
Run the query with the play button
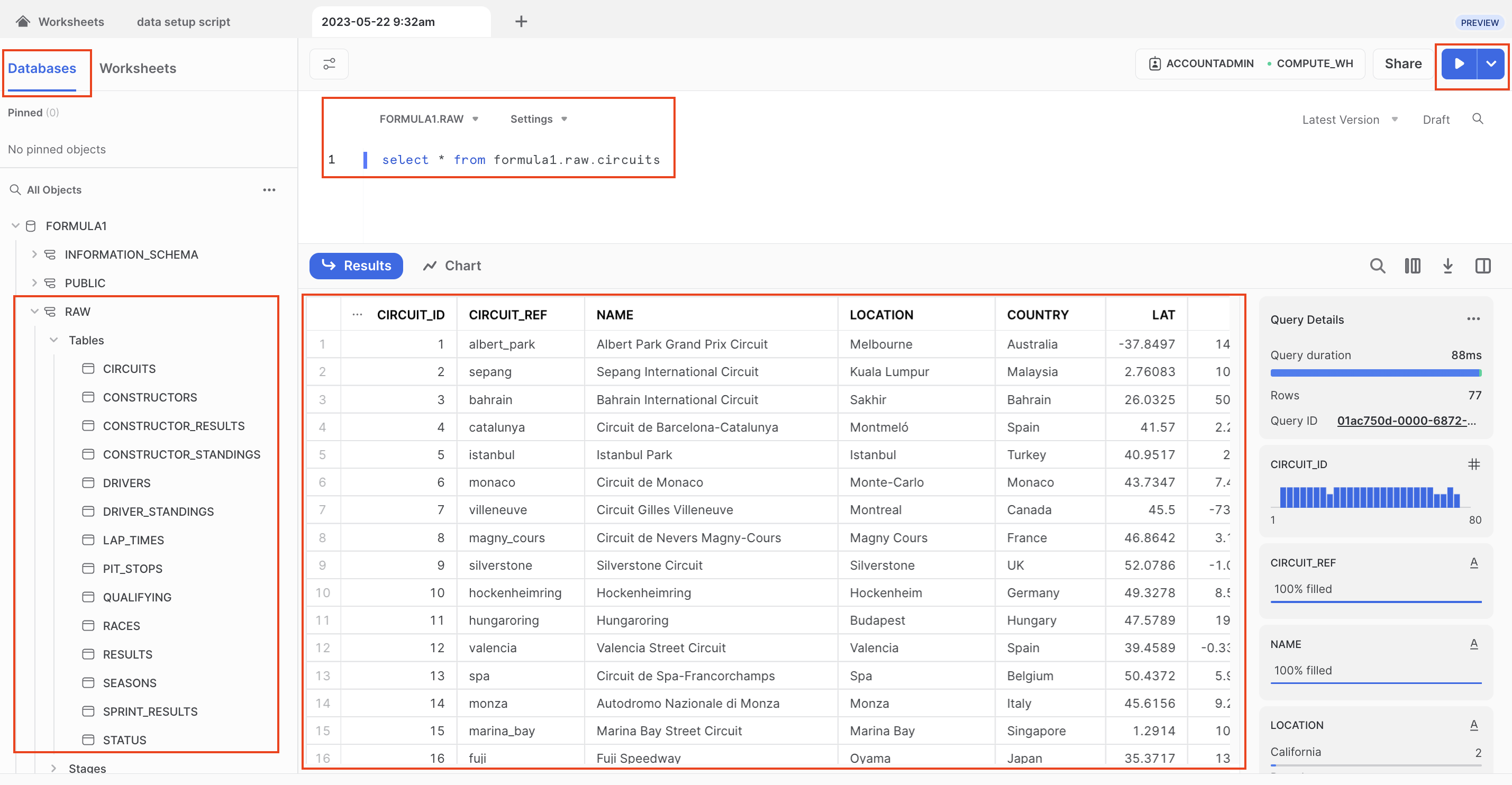click(1459, 63)
